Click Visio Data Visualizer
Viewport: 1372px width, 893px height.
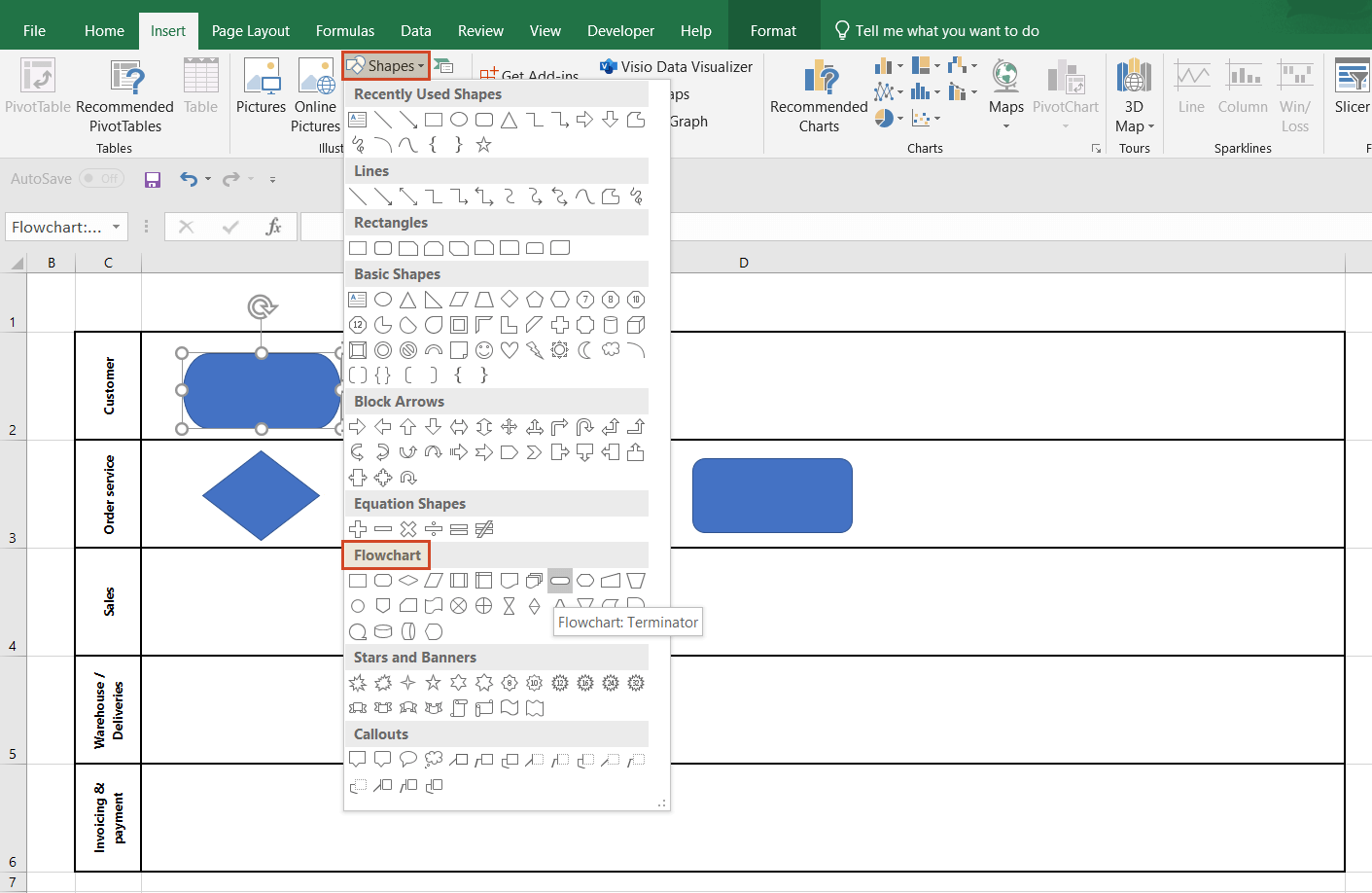pos(676,66)
